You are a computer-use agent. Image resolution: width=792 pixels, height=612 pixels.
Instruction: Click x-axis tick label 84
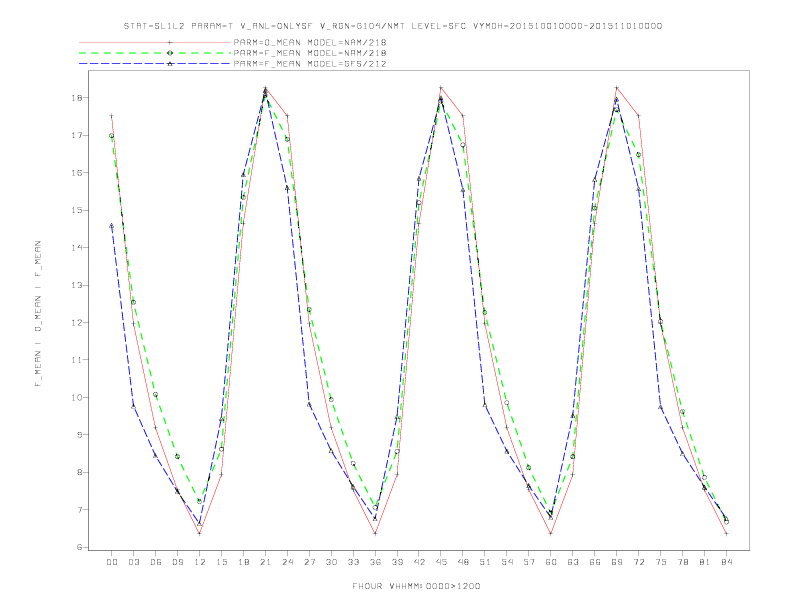[727, 562]
